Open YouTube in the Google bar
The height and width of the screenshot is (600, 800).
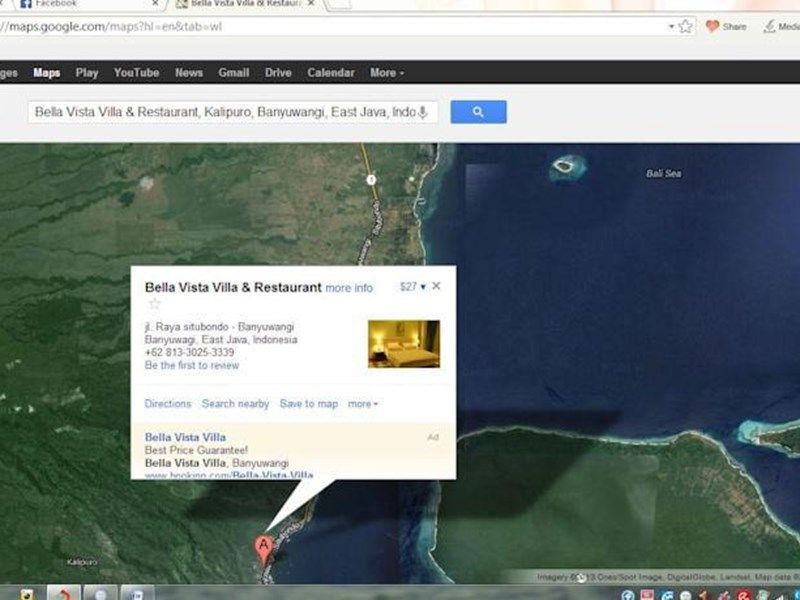pyautogui.click(x=136, y=72)
